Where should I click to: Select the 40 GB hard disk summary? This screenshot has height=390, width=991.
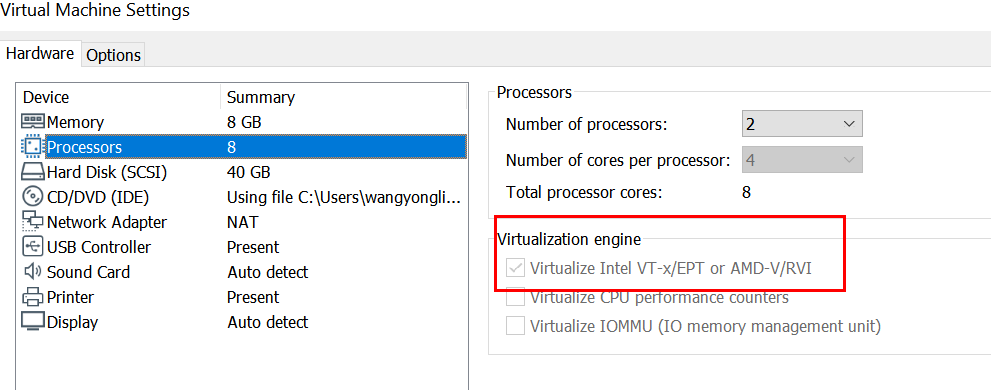(248, 172)
